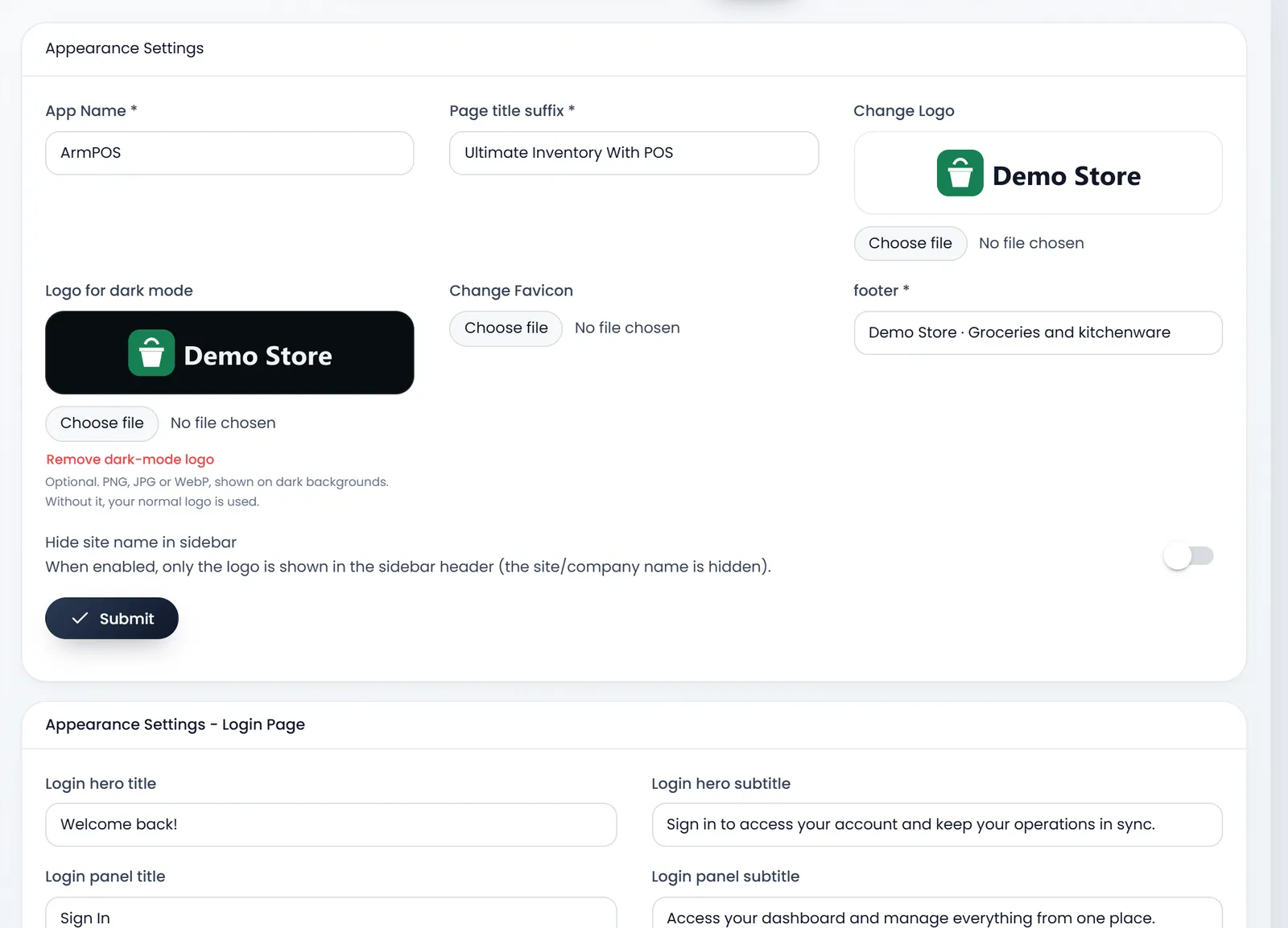
Task: Click the 'When enabled, only the logo' description text
Action: (x=408, y=567)
